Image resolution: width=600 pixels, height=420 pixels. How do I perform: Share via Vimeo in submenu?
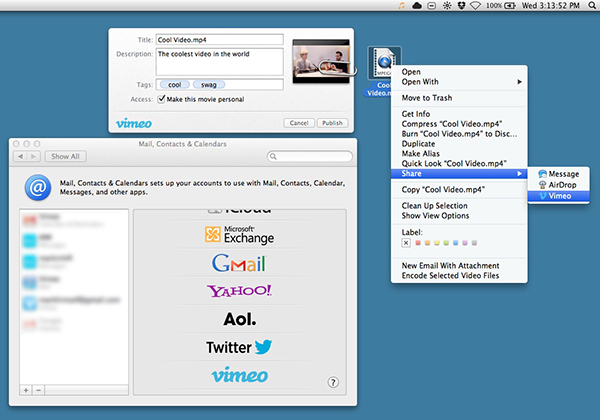(558, 196)
